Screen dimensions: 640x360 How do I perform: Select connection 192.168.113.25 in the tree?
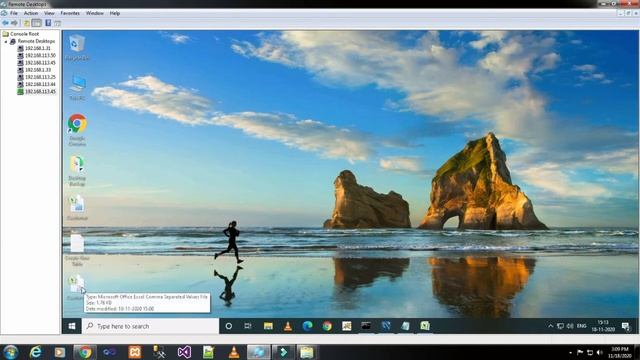tap(40, 77)
